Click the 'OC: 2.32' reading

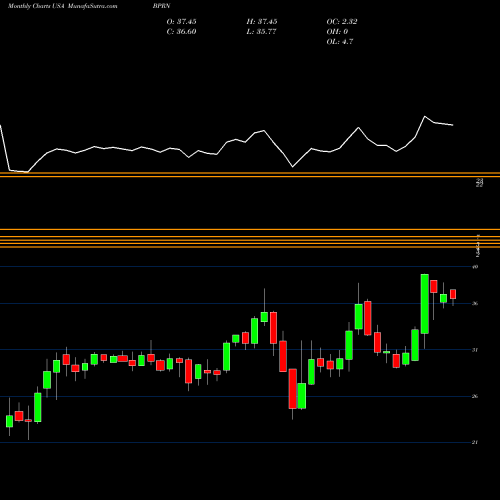[342, 22]
